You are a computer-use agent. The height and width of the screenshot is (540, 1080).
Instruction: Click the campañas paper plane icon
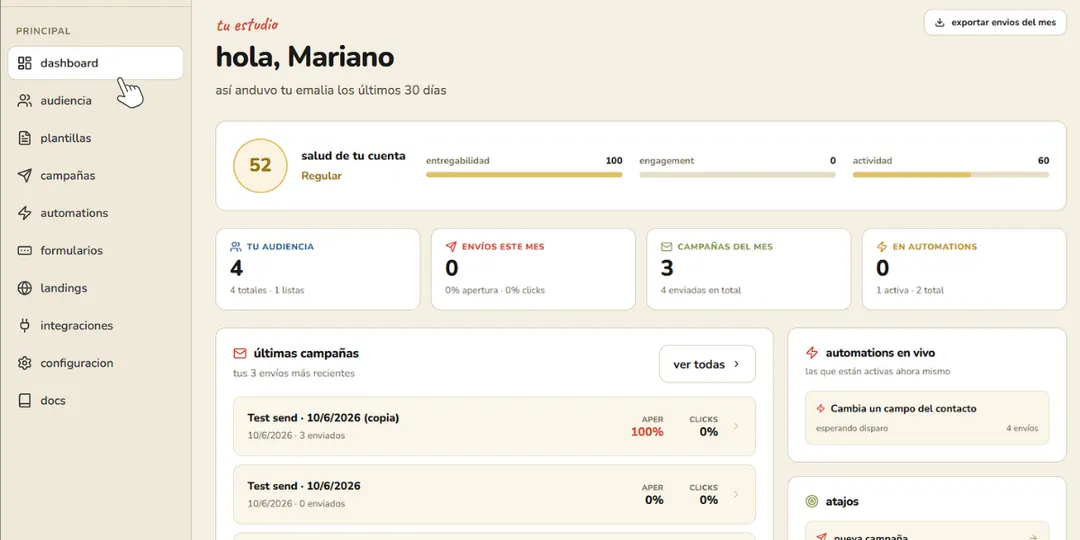pyautogui.click(x=25, y=176)
